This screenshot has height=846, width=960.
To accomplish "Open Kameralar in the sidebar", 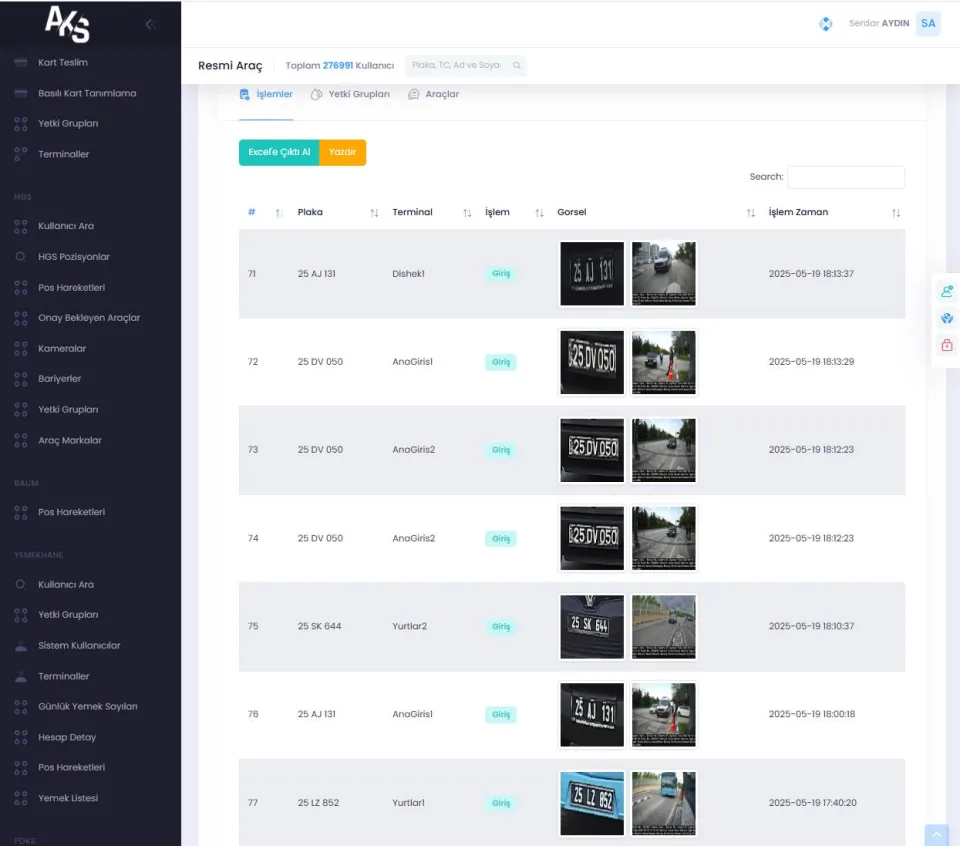I will [62, 348].
